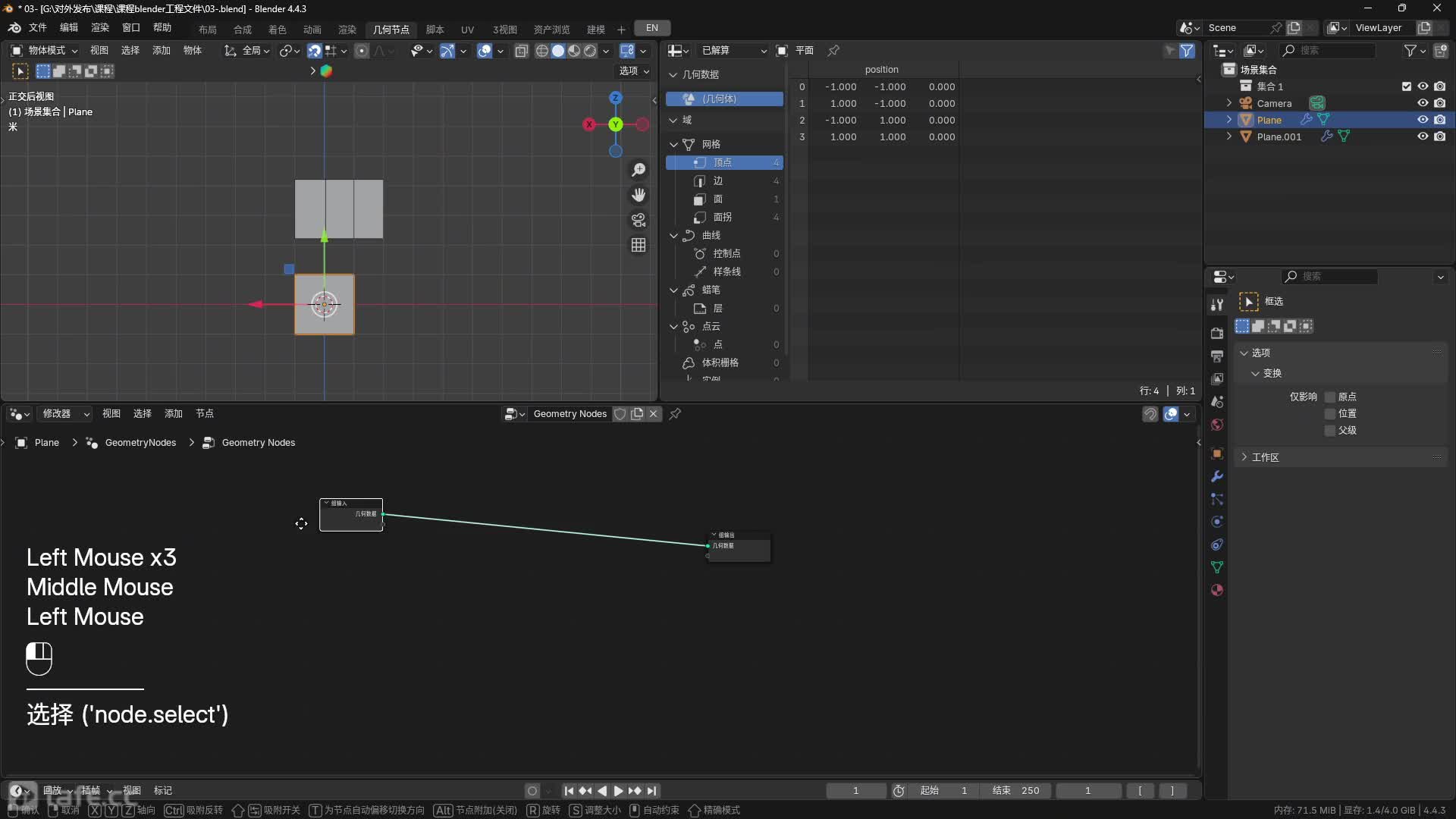The height and width of the screenshot is (819, 1456).
Task: Open the Object Constraints properties tab
Action: click(x=1217, y=544)
